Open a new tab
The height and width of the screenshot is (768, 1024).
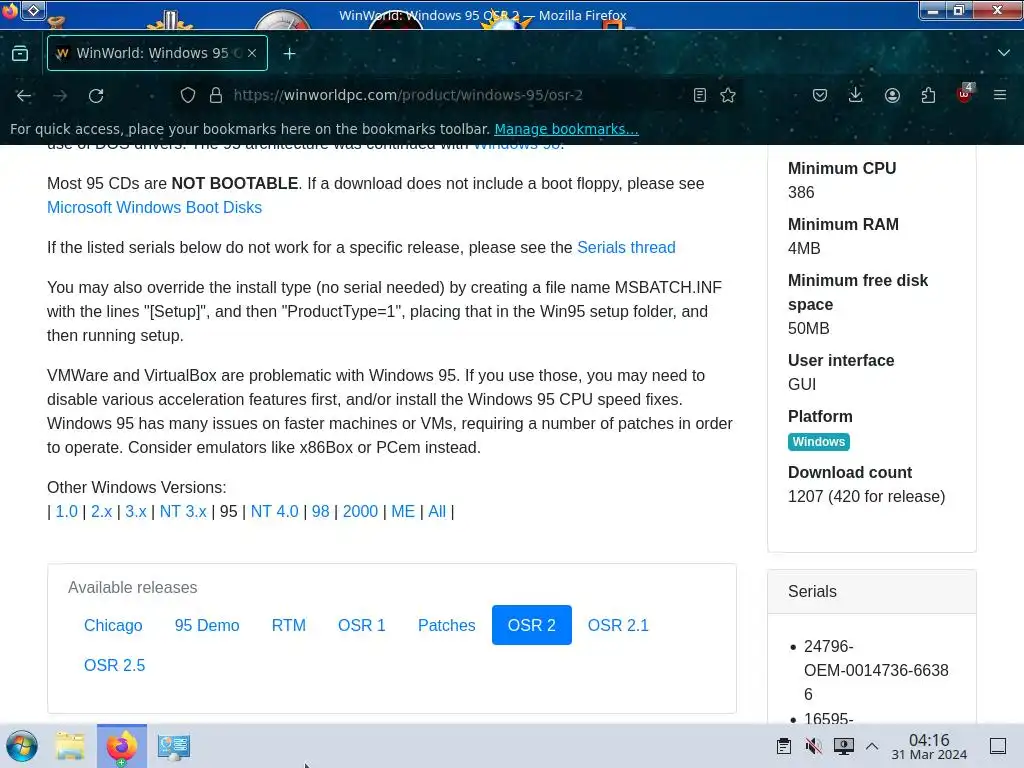tap(289, 54)
